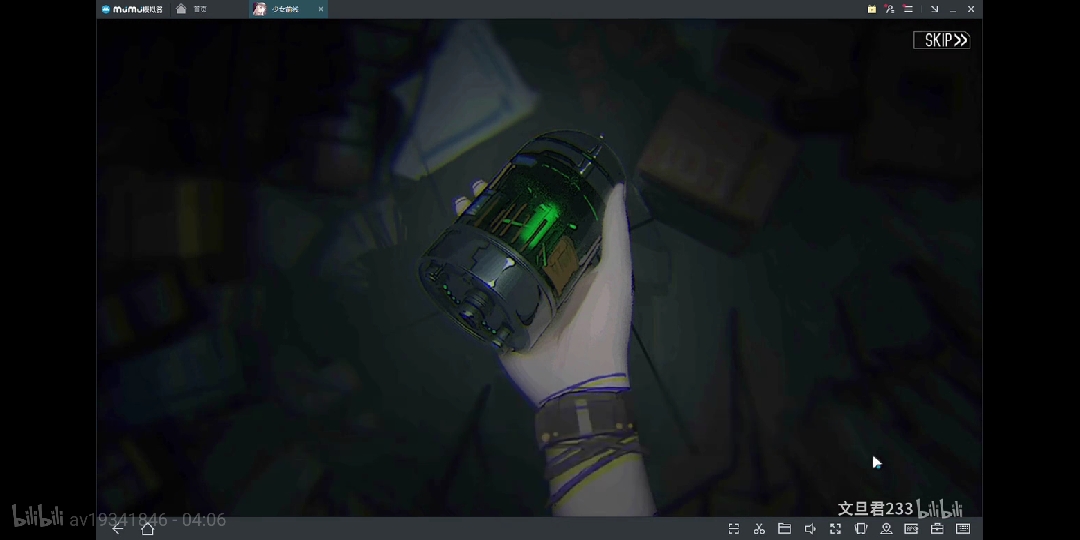This screenshot has width=1080, height=540.
Task: Open the shared folder icon
Action: pos(785,528)
